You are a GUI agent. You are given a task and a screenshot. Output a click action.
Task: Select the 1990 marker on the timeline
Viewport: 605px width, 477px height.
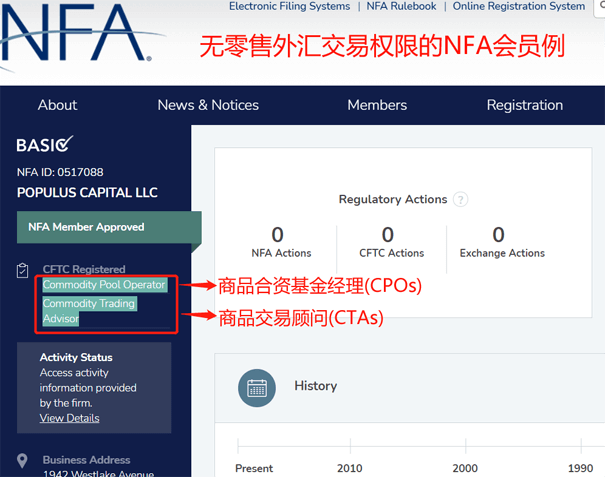pos(580,468)
